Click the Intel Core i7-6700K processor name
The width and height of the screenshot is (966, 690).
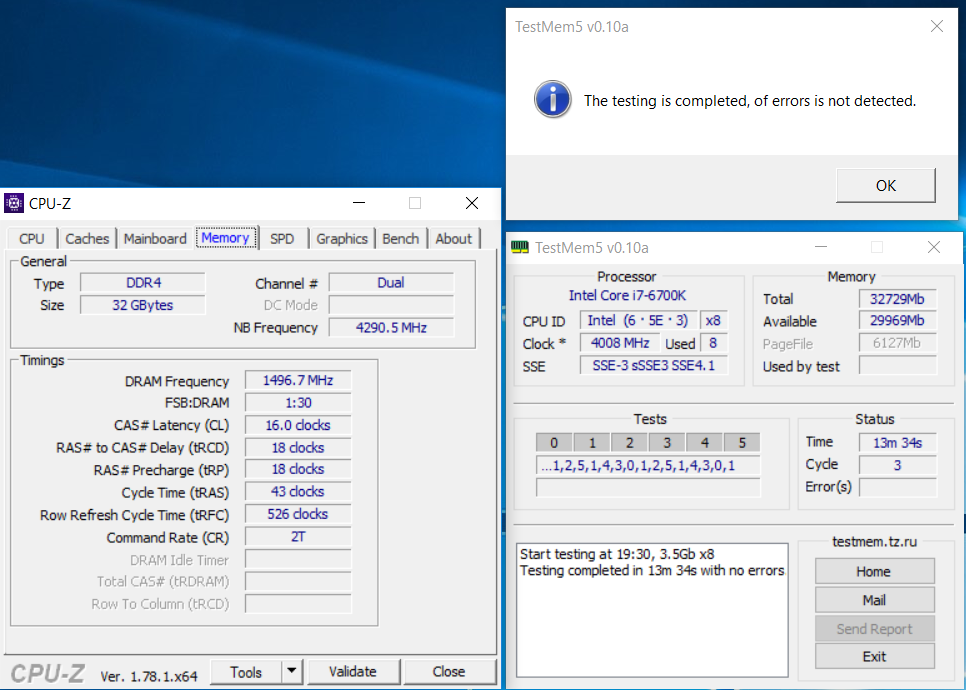pyautogui.click(x=627, y=296)
